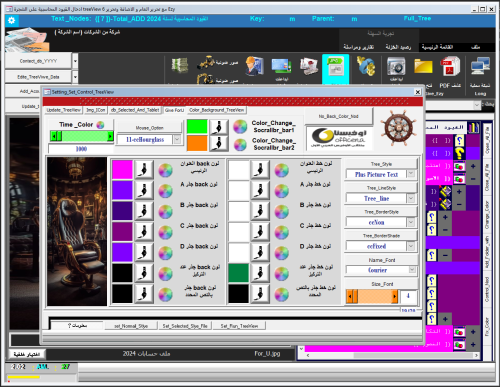Click the settings gear icon at top-left
Screen dimensions: 500x387
[x=12, y=21]
